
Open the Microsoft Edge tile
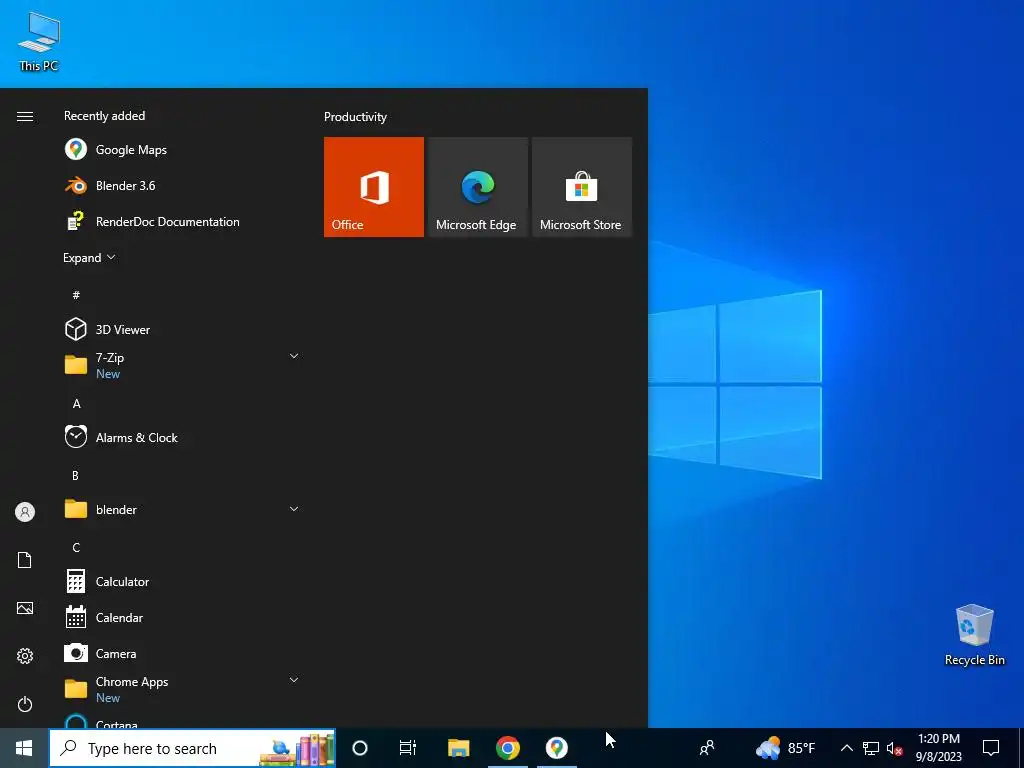tap(477, 187)
